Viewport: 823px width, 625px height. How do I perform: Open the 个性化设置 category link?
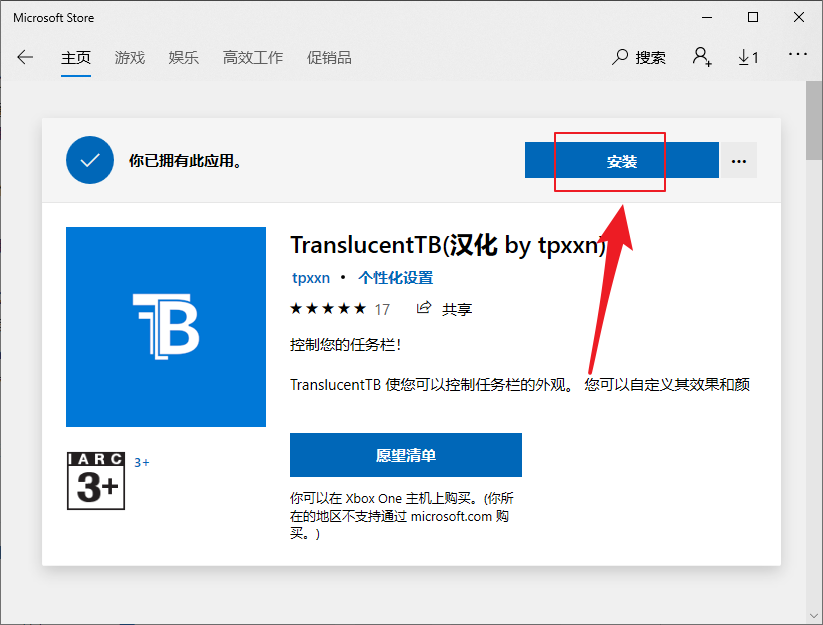(396, 278)
